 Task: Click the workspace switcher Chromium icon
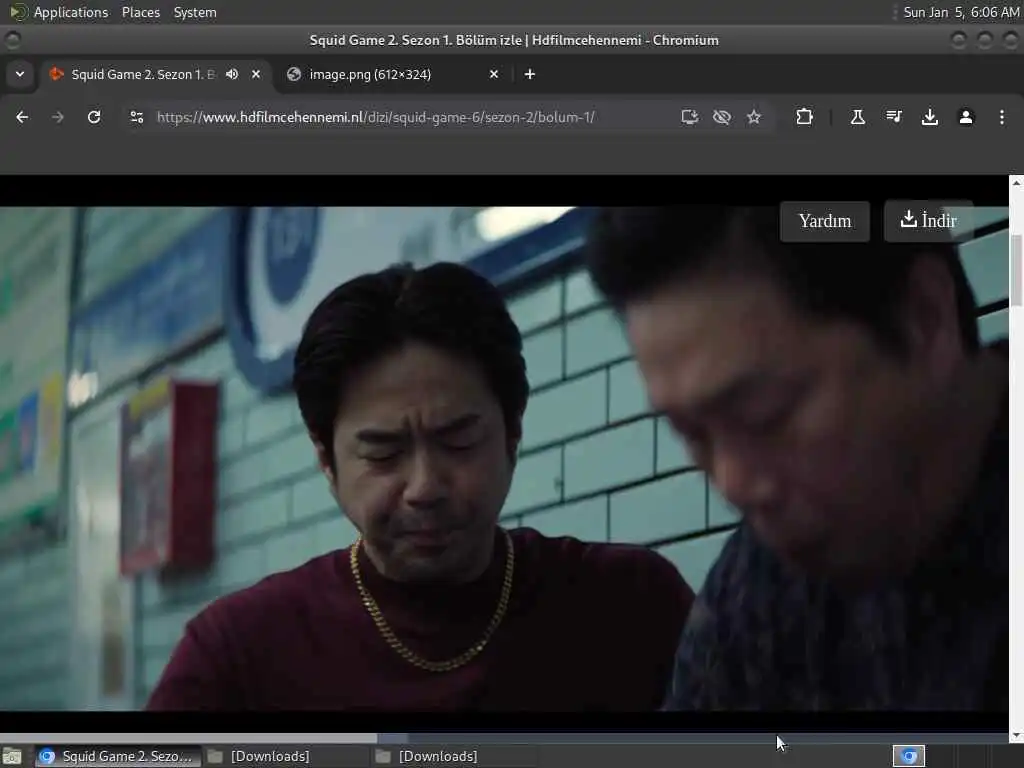tap(909, 756)
